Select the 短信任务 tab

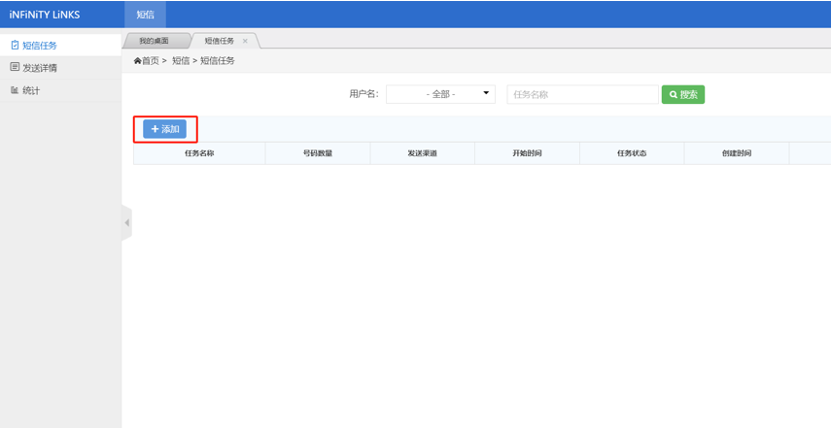point(219,41)
